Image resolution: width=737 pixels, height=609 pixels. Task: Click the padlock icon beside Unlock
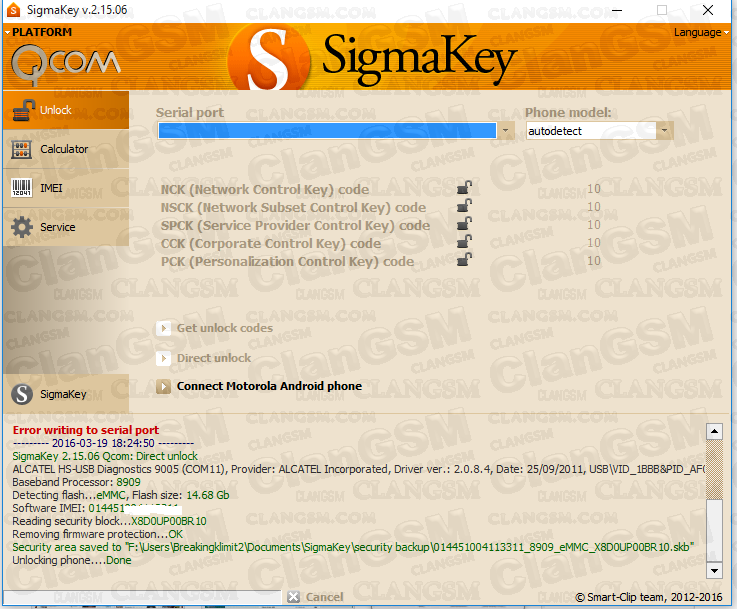[x=24, y=110]
